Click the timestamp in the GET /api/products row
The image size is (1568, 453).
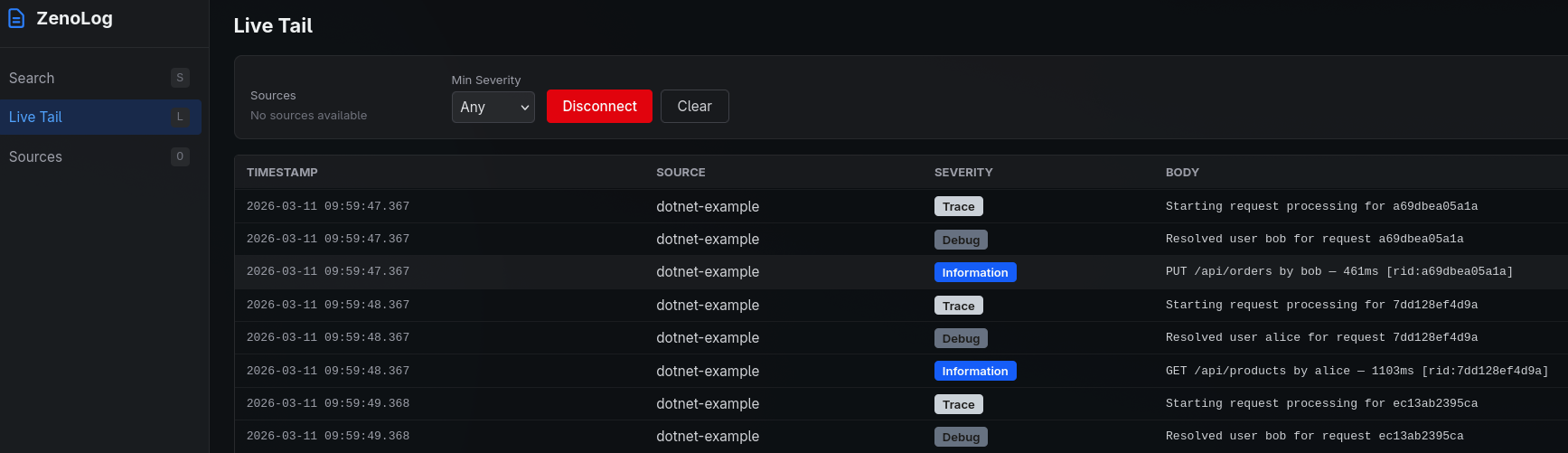pyautogui.click(x=328, y=371)
